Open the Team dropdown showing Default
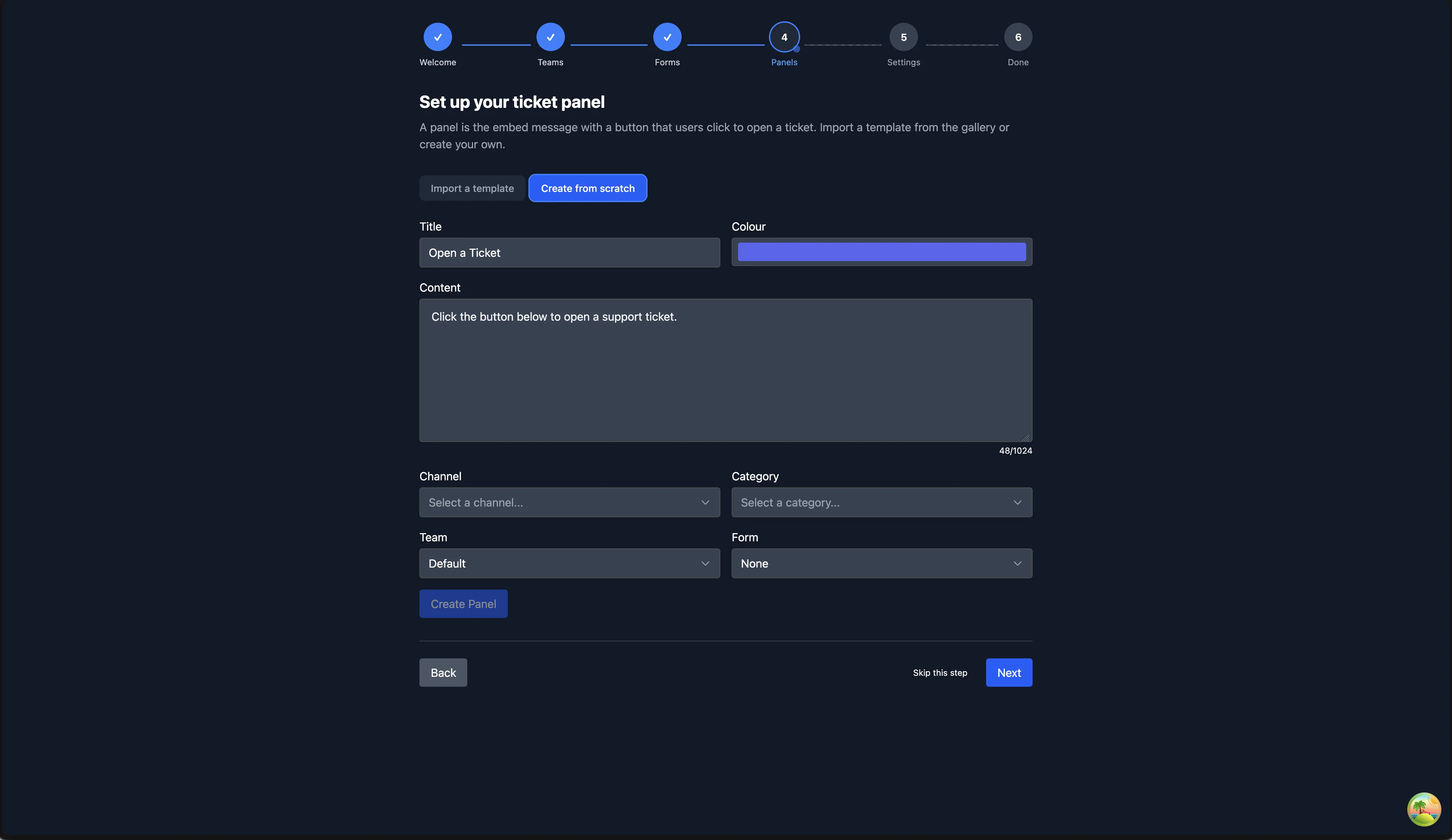 point(569,563)
